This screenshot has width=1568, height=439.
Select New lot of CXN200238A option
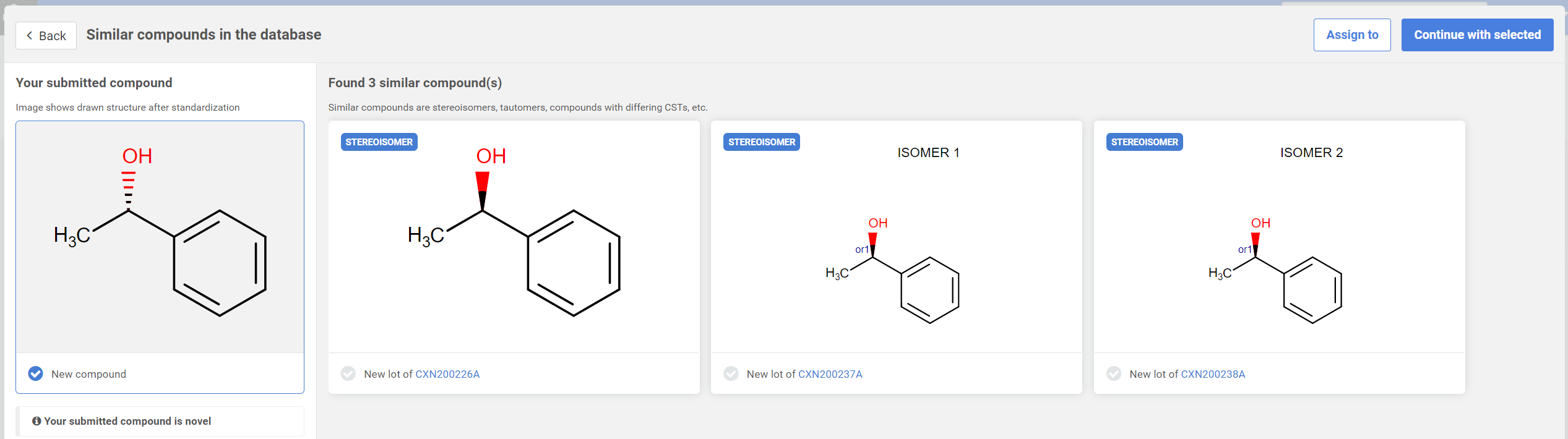point(1114,374)
